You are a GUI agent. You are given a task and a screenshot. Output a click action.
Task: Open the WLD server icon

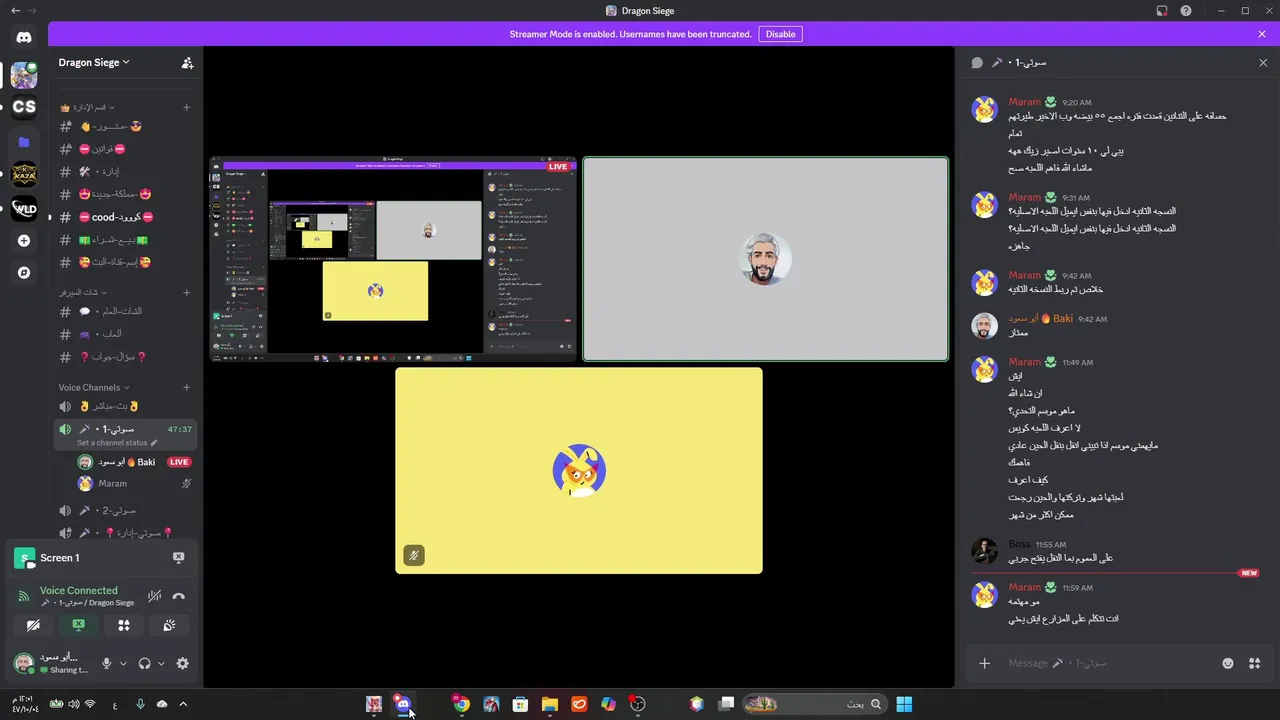(x=24, y=209)
